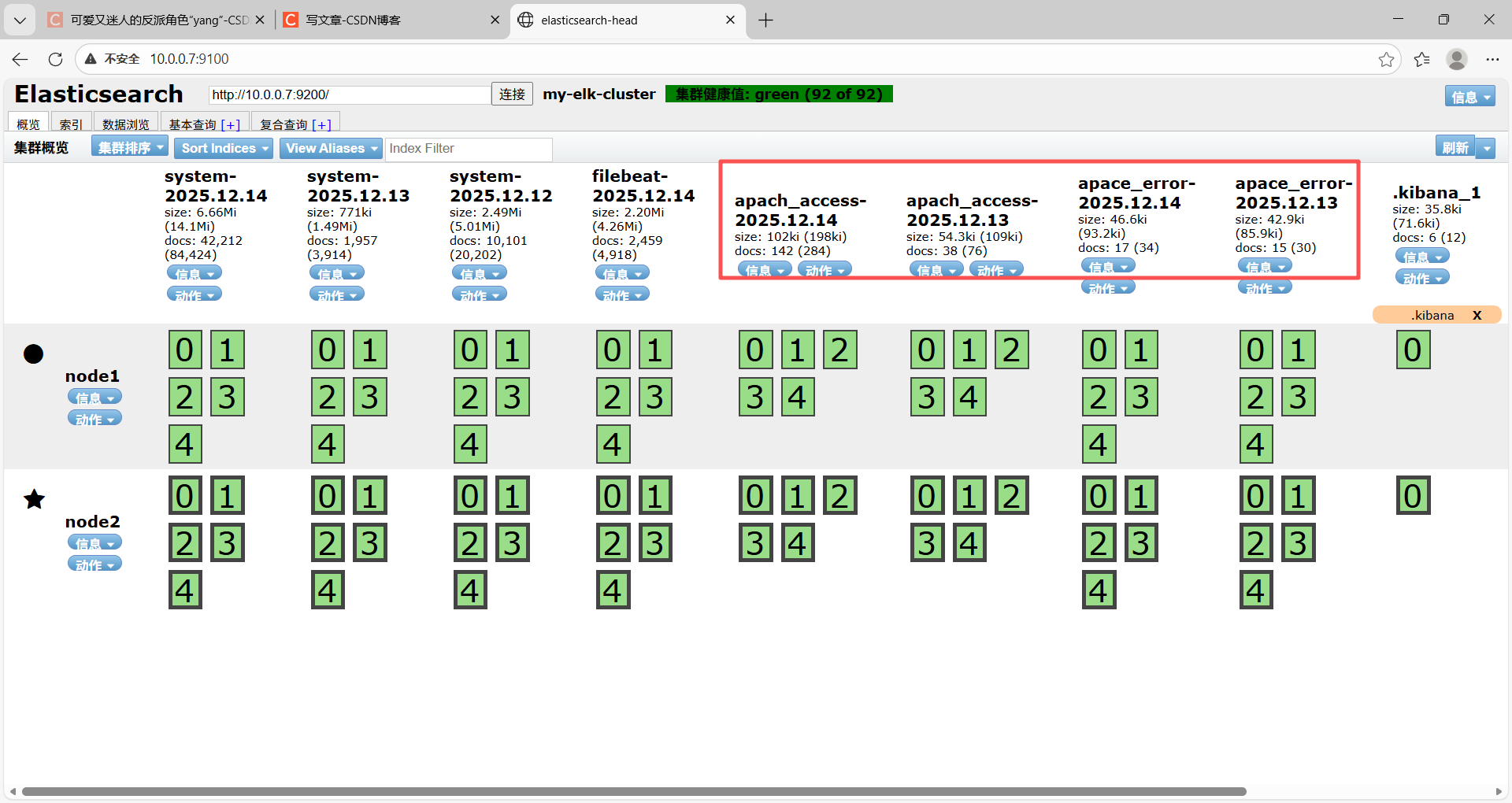Switch to the 可爱又迷人的反派角色 CSDN tab

[x=155, y=20]
